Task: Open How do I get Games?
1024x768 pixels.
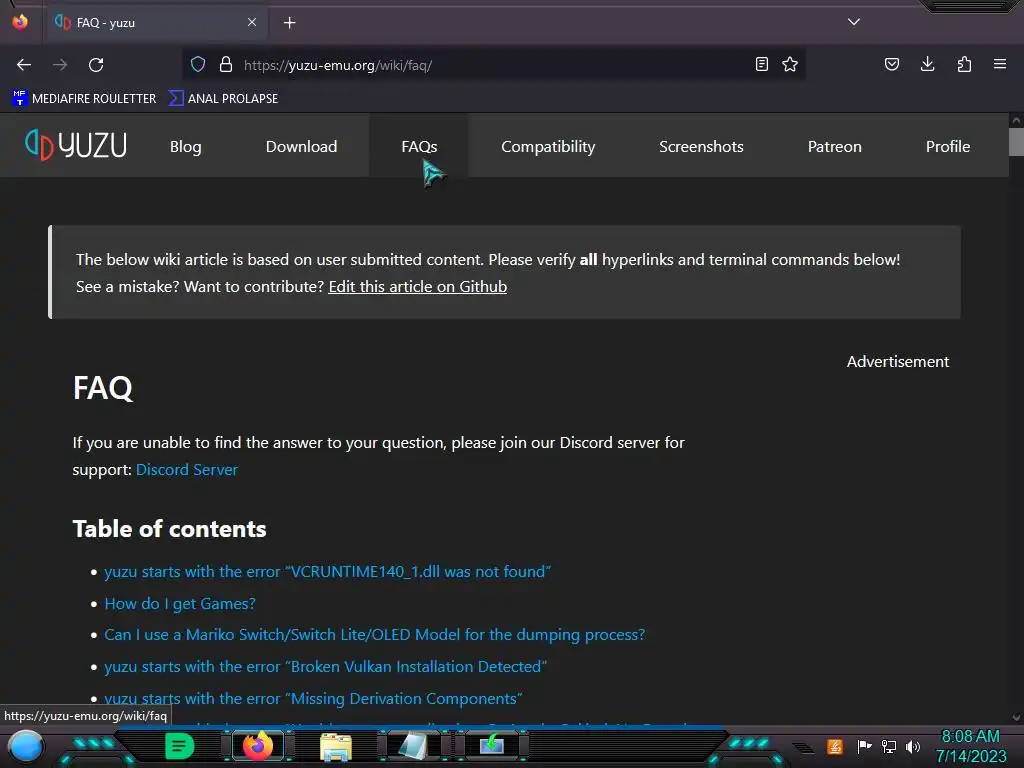Action: coord(180,603)
